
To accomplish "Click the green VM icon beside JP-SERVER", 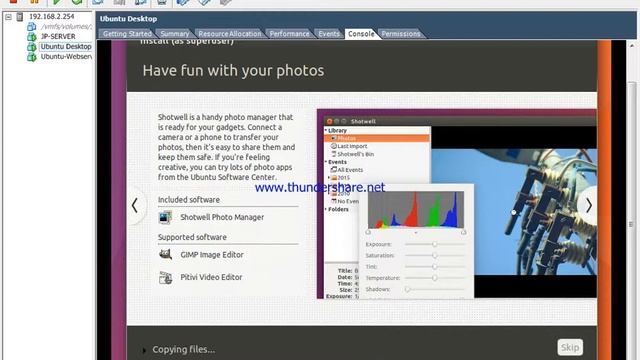I will pos(31,37).
